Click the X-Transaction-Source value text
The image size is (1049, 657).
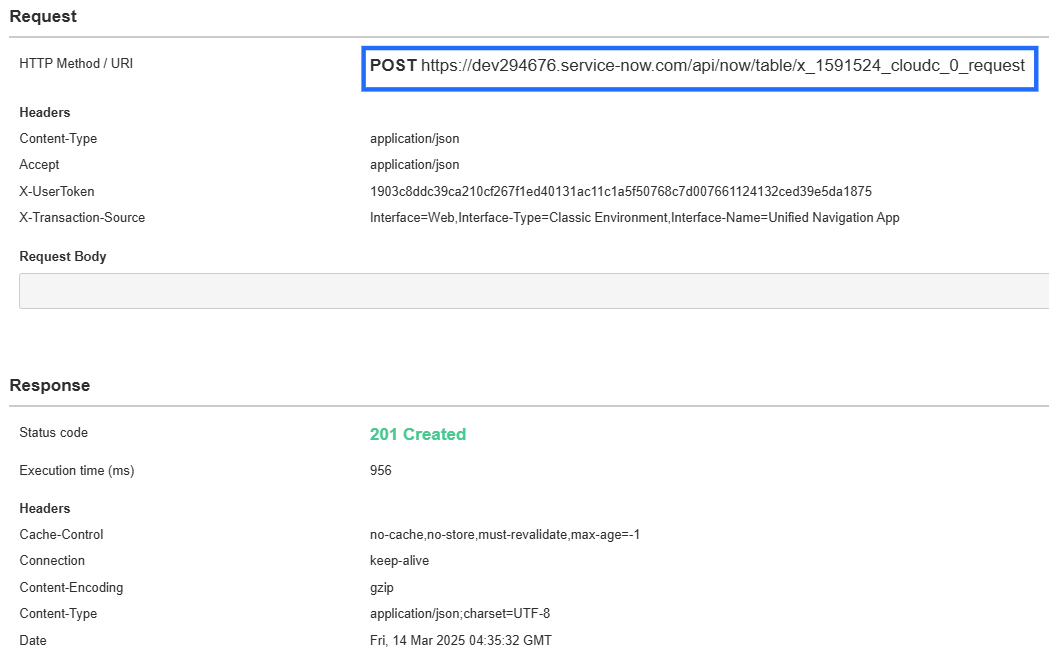635,217
